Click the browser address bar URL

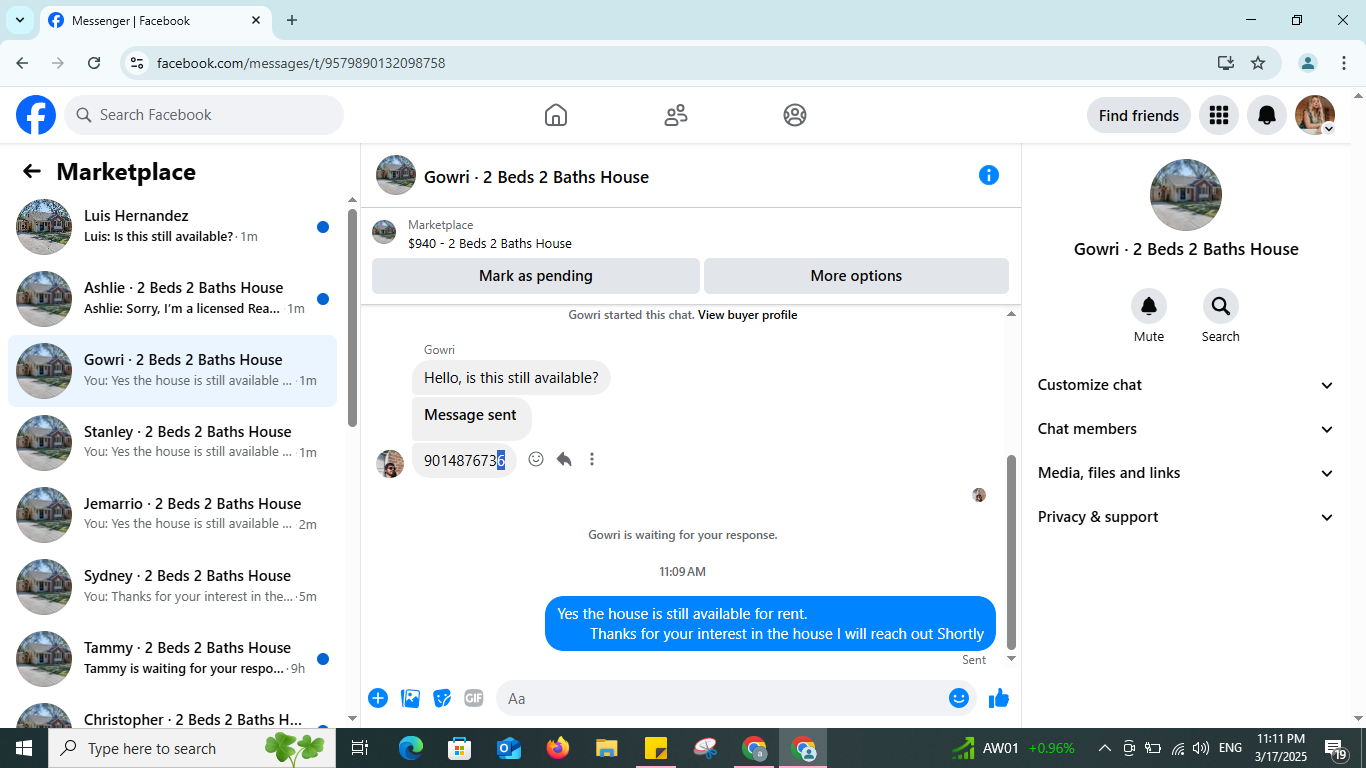tap(301, 63)
